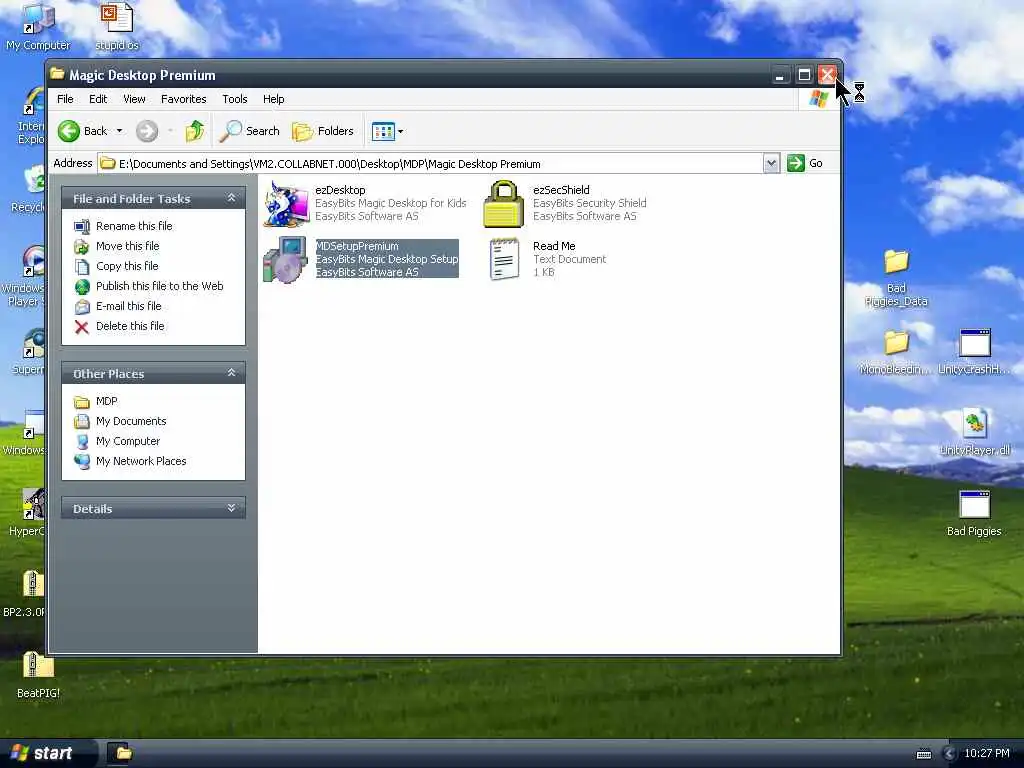Go to My Network Places
This screenshot has width=1024, height=768.
point(141,461)
